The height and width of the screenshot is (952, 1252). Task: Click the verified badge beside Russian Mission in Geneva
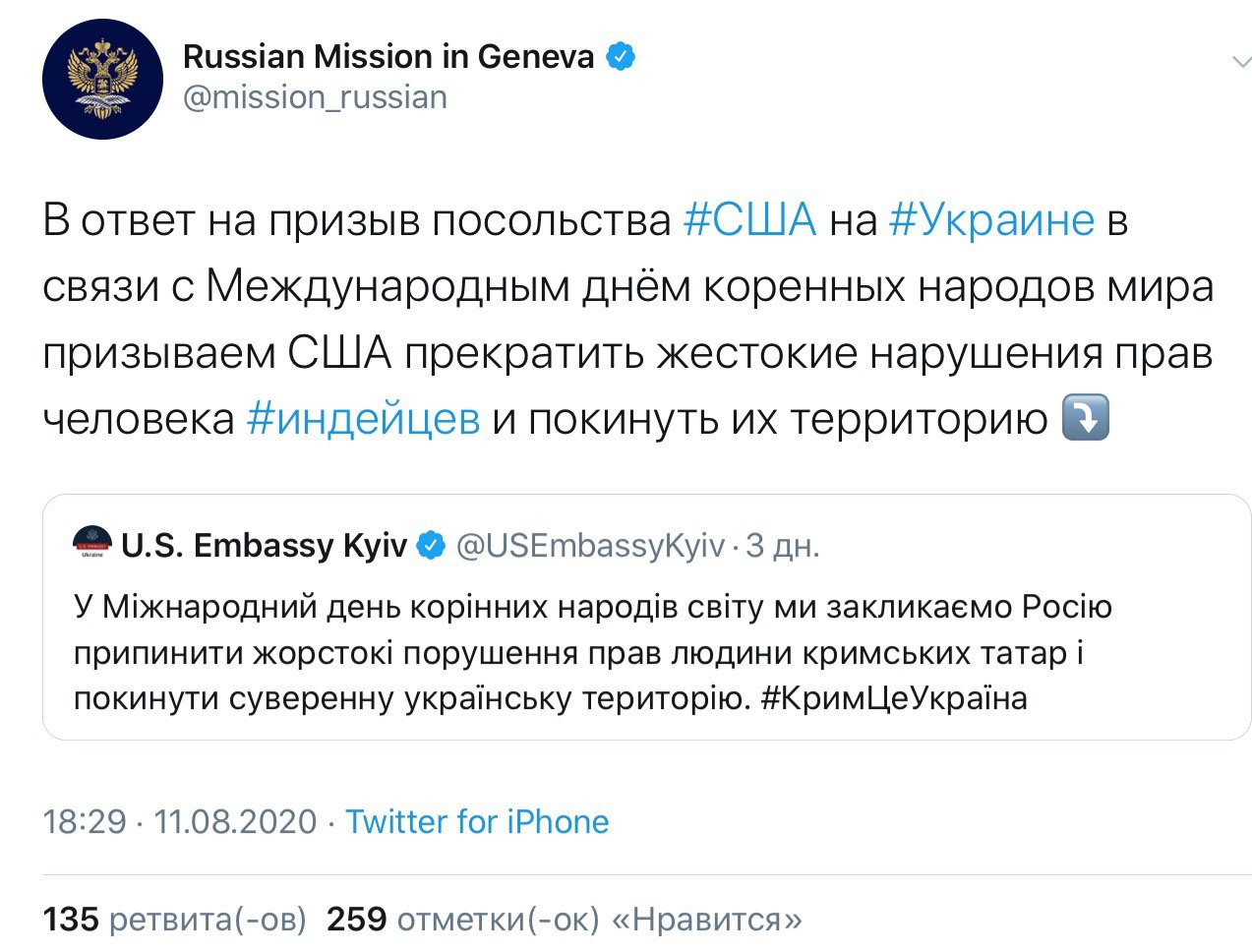tap(620, 56)
